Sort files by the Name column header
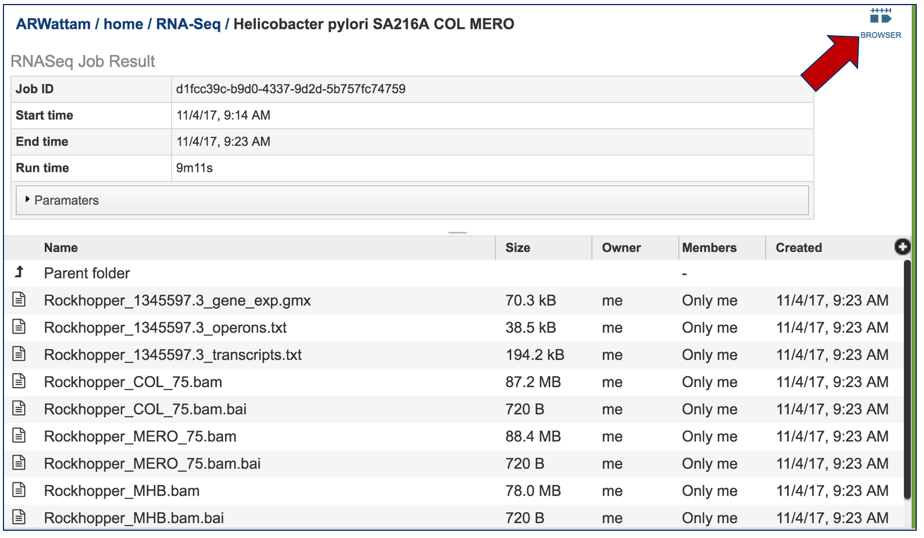 tap(61, 247)
